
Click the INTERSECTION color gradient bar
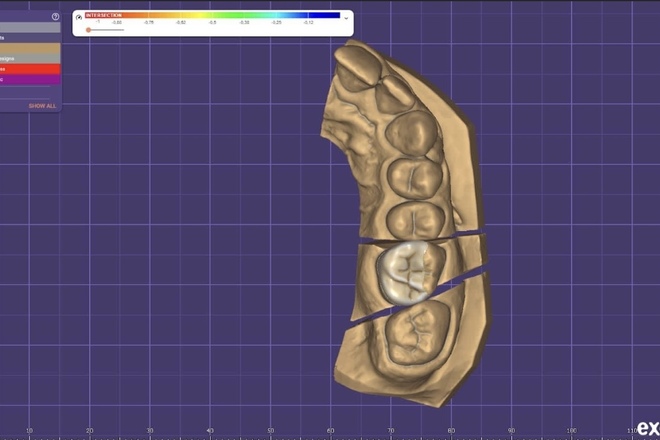tap(213, 15)
